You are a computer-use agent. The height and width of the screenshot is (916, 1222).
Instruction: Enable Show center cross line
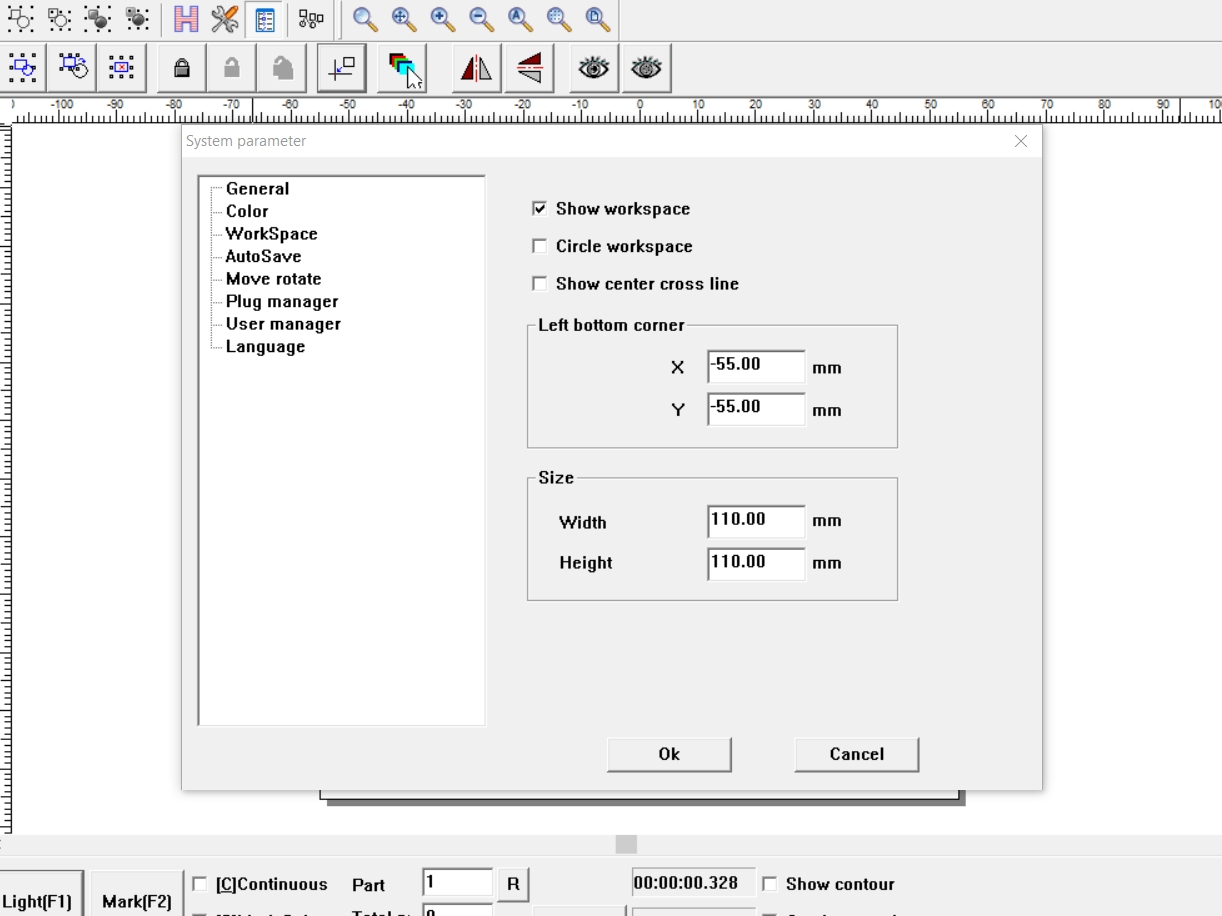coord(540,284)
